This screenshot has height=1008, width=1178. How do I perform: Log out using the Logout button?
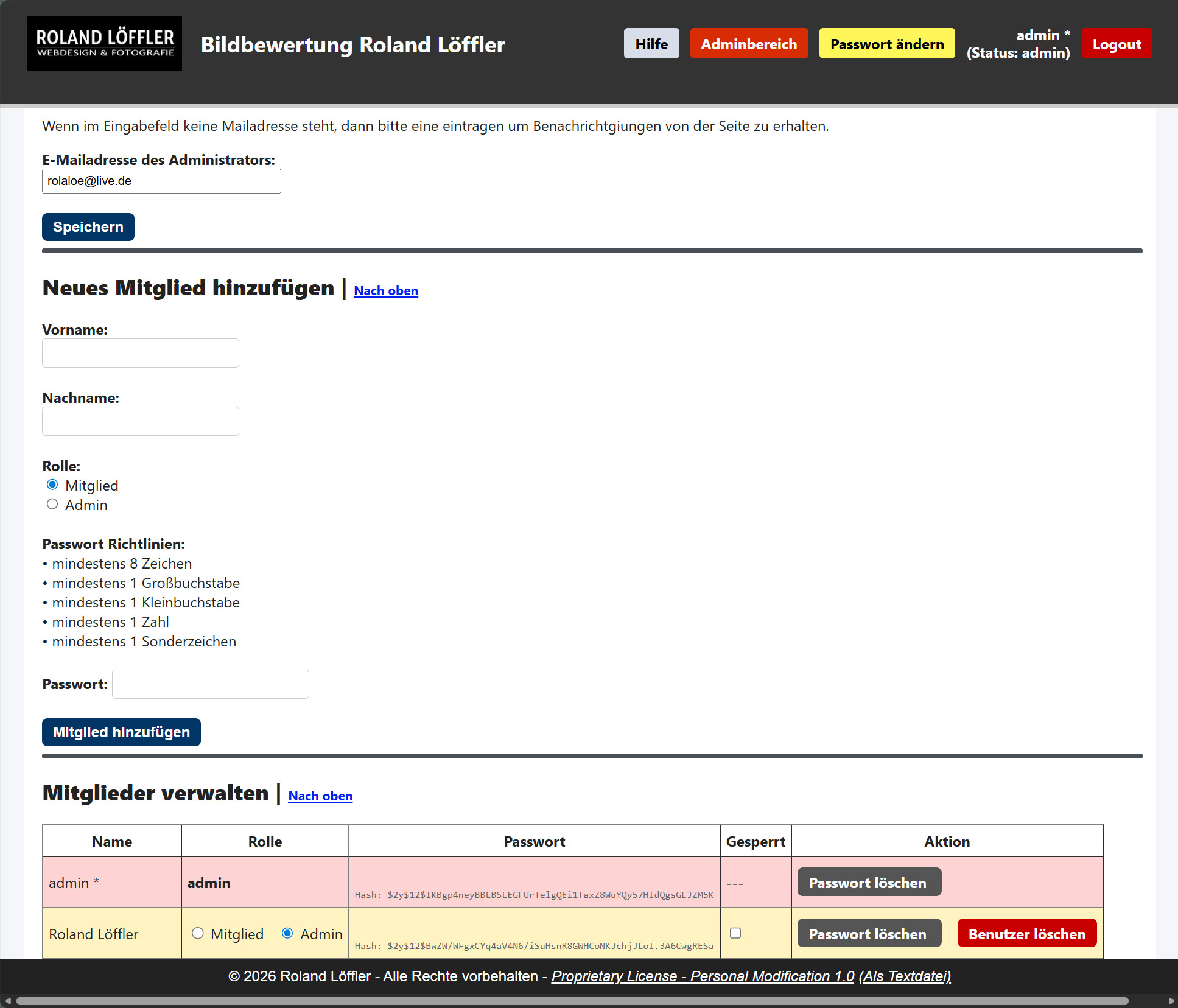(1116, 44)
